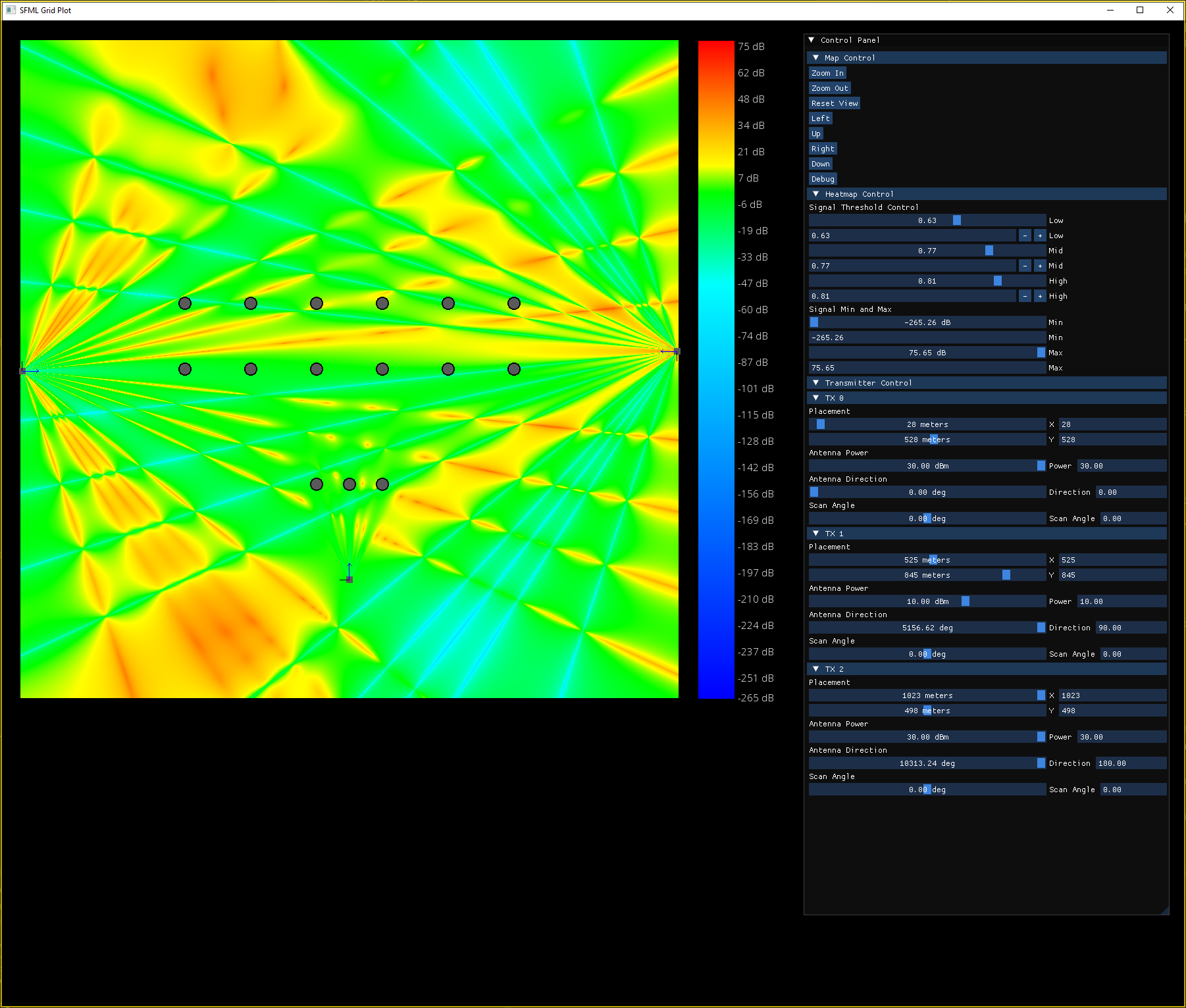Click the plus stepper for High threshold
This screenshot has width=1186, height=1008.
coord(1040,296)
